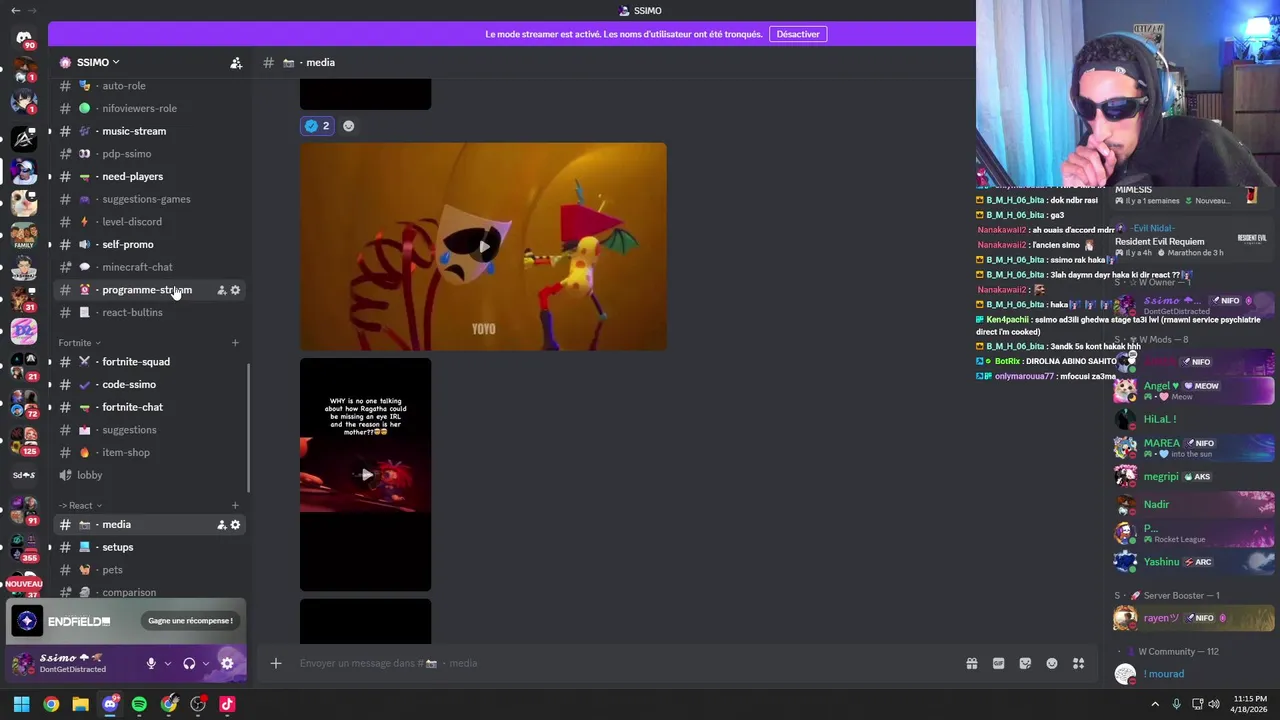1280x720 pixels.
Task: Open the need-players channel
Action: tap(150, 177)
